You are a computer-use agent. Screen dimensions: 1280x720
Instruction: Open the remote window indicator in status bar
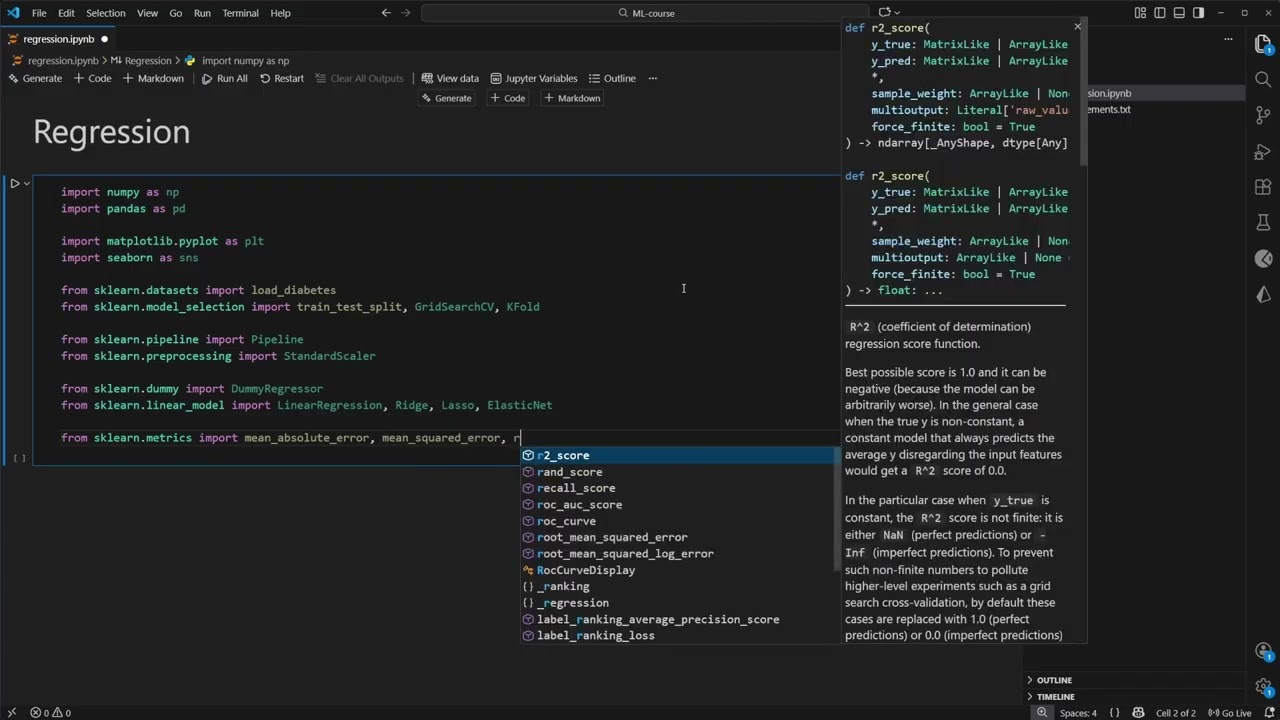(12, 713)
